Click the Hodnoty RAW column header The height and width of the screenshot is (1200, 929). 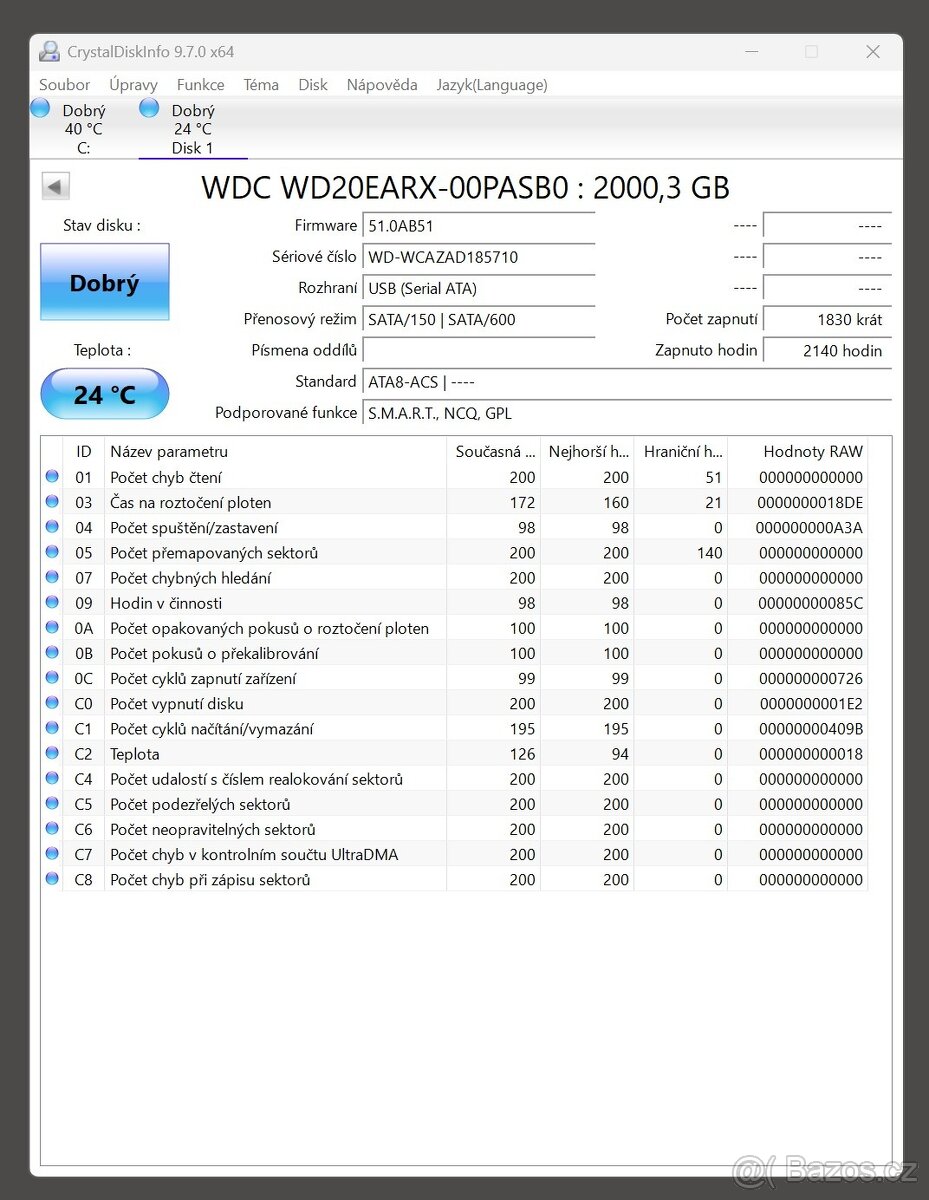click(798, 452)
